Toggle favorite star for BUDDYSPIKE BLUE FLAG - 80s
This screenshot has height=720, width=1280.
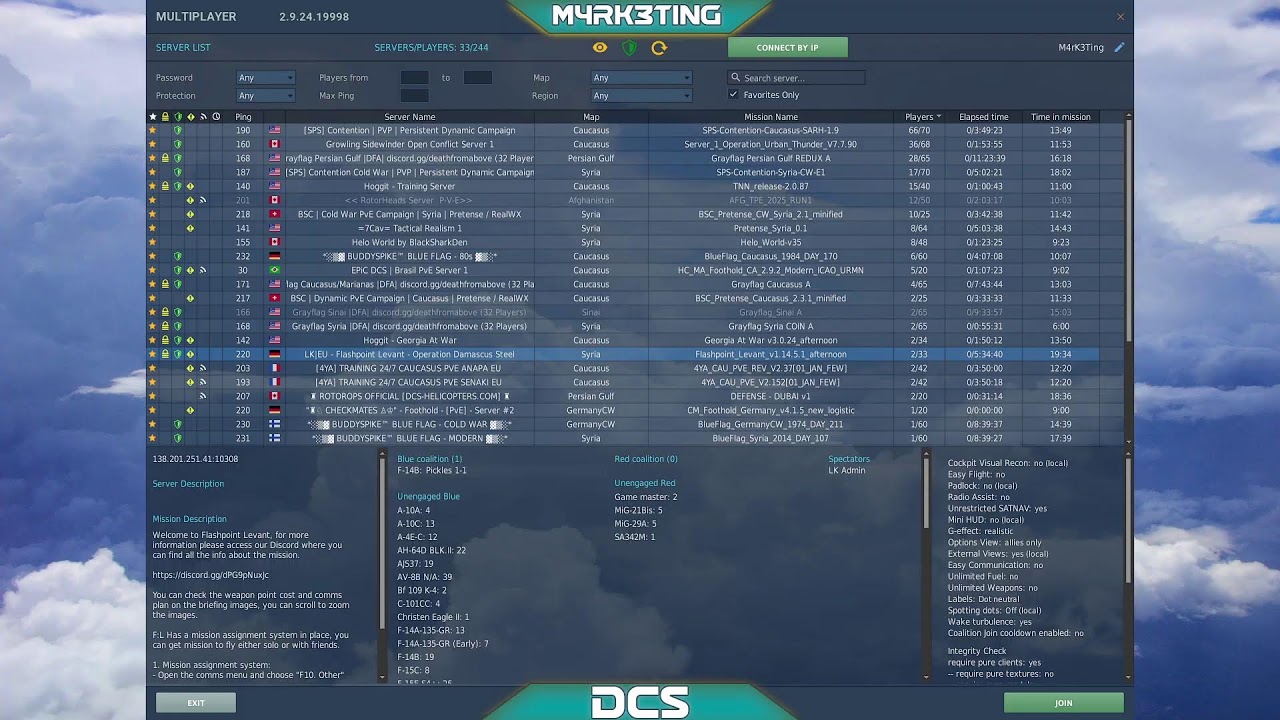point(153,256)
